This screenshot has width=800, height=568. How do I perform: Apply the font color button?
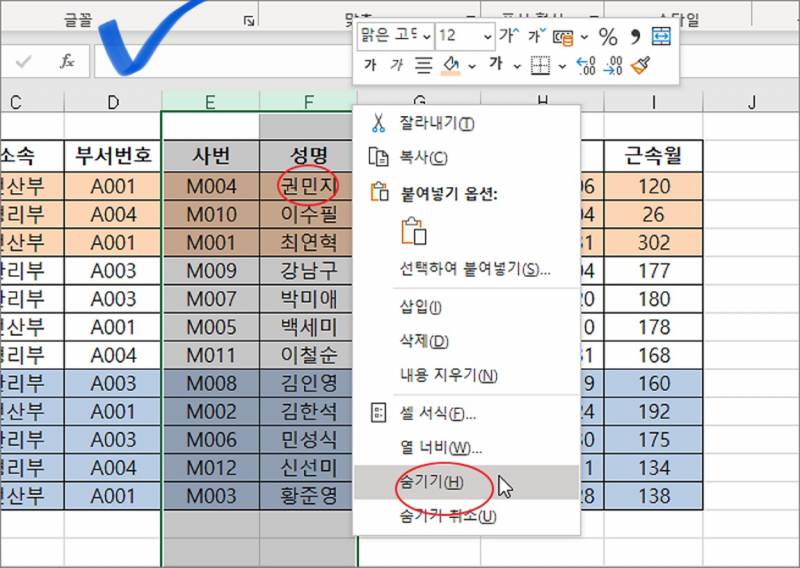tap(496, 65)
